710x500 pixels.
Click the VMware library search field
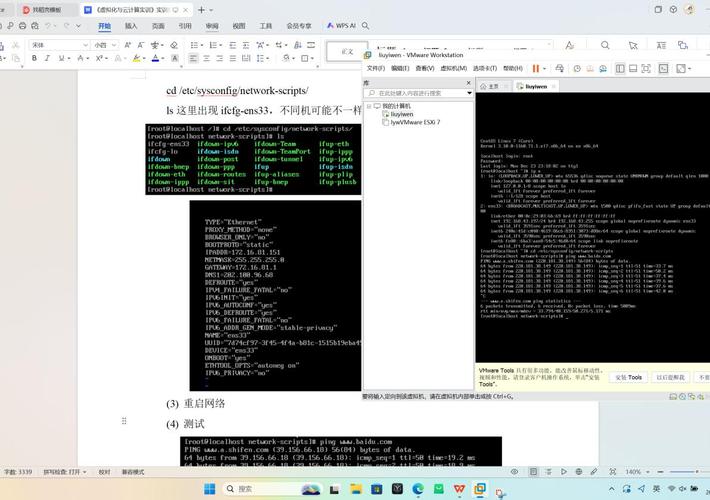click(416, 93)
